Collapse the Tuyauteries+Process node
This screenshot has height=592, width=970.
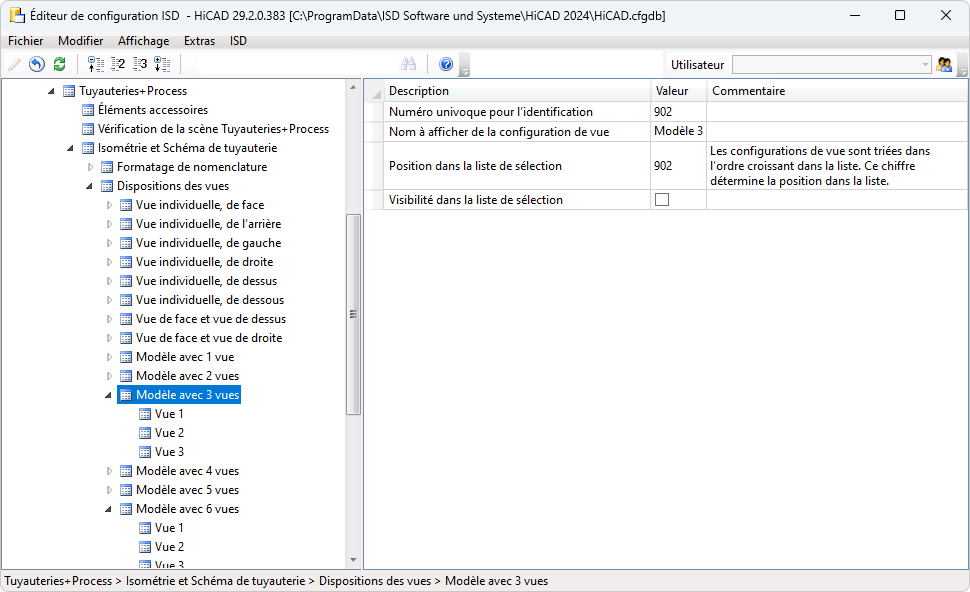[x=51, y=91]
